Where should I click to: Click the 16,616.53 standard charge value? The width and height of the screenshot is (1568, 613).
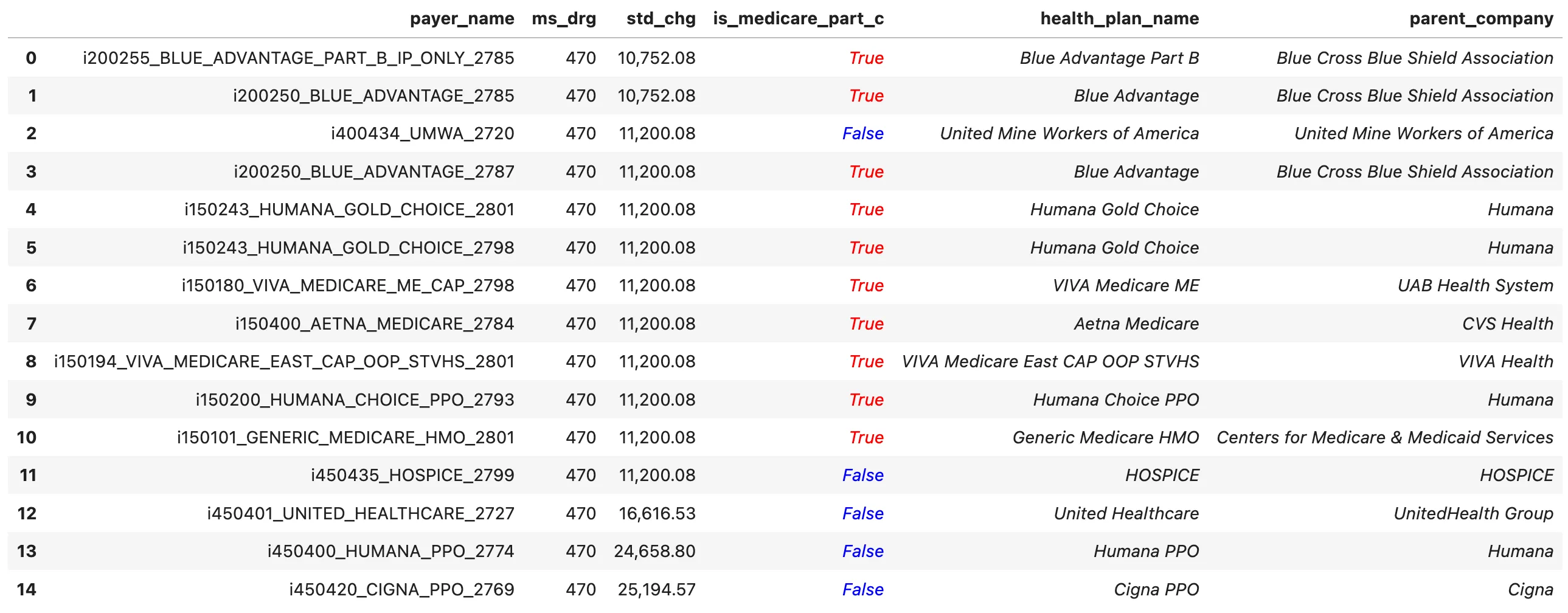pos(657,514)
